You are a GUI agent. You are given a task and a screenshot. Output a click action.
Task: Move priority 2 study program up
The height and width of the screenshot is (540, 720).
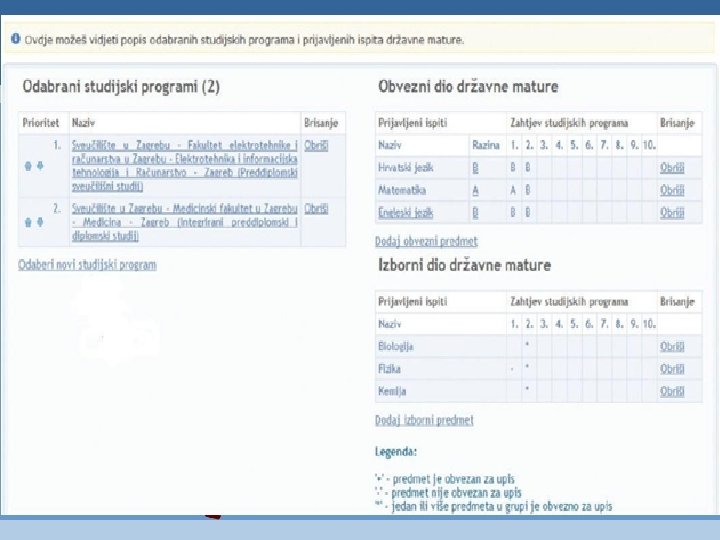28,222
